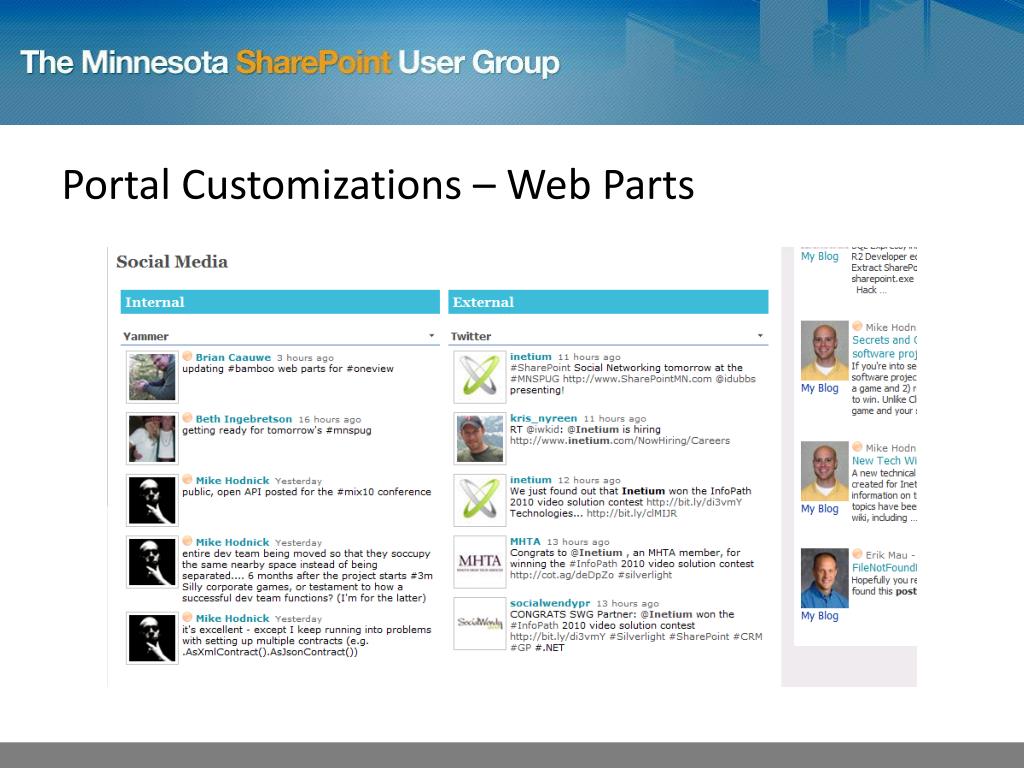Click Mike Hodnick's avatar on the contracts post
The image size is (1024, 768).
coord(152,638)
